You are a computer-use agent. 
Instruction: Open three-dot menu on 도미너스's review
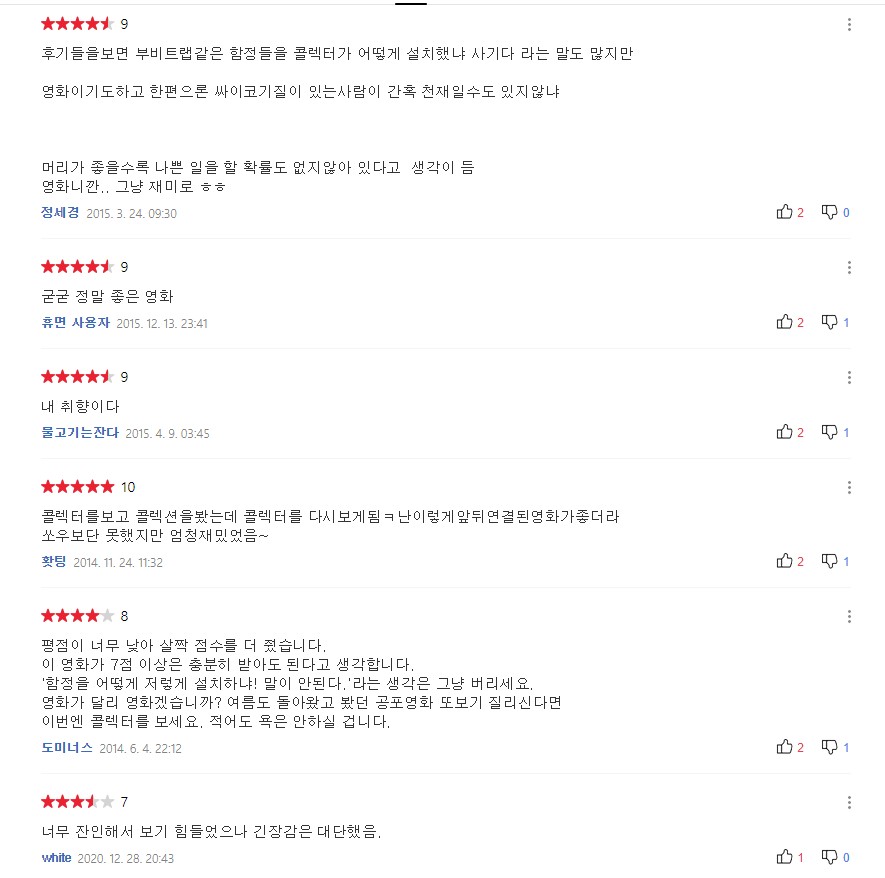(x=849, y=617)
